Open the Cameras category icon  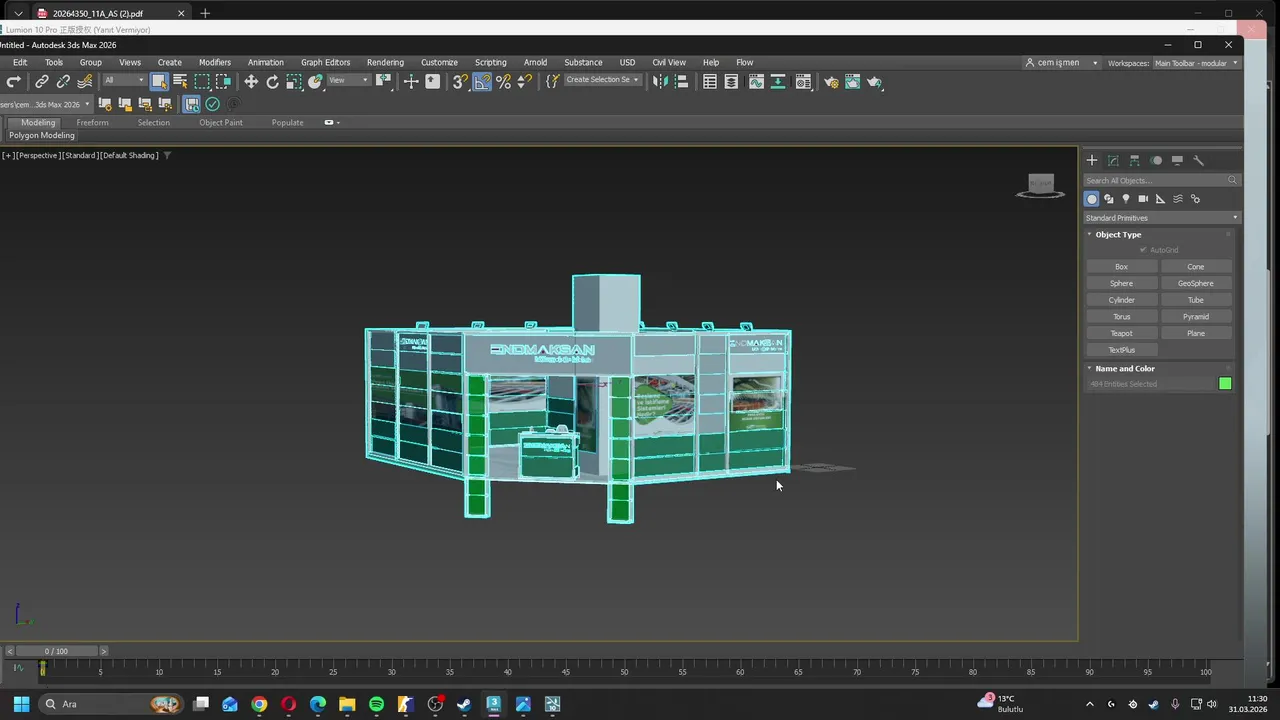1143,199
